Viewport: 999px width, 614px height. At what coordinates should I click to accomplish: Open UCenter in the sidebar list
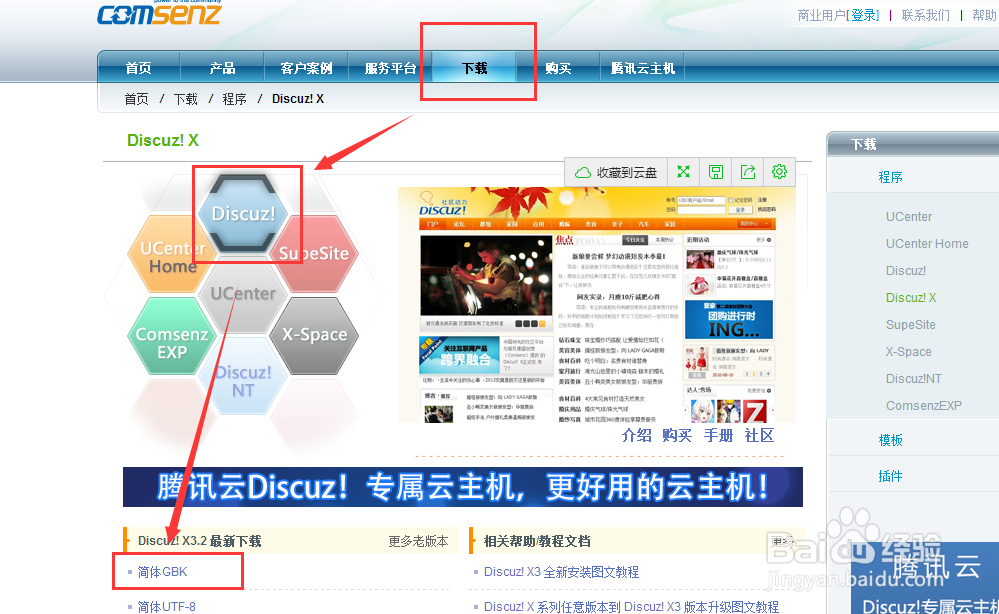[x=909, y=217]
